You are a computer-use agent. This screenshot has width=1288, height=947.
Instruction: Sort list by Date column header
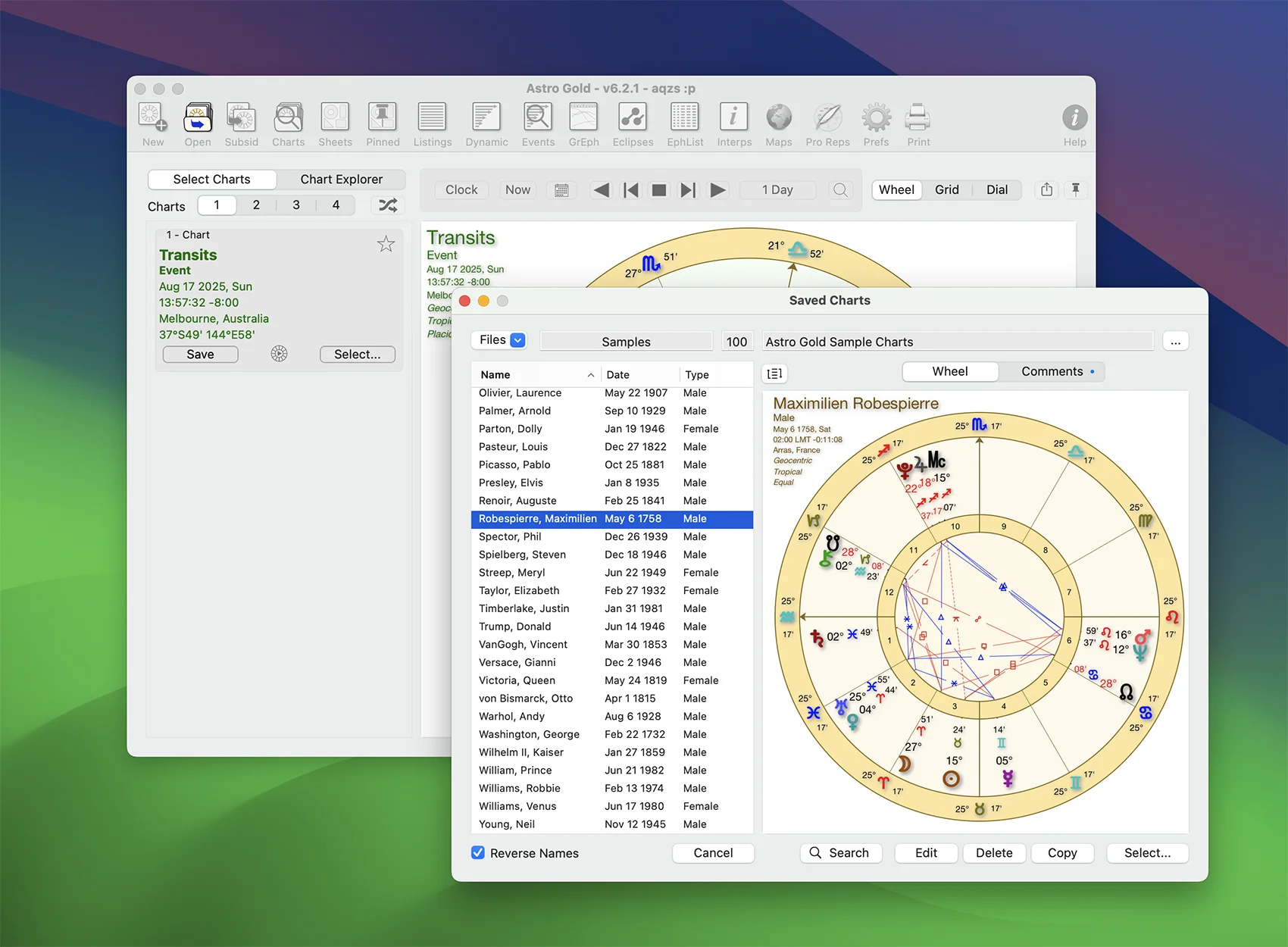[640, 375]
